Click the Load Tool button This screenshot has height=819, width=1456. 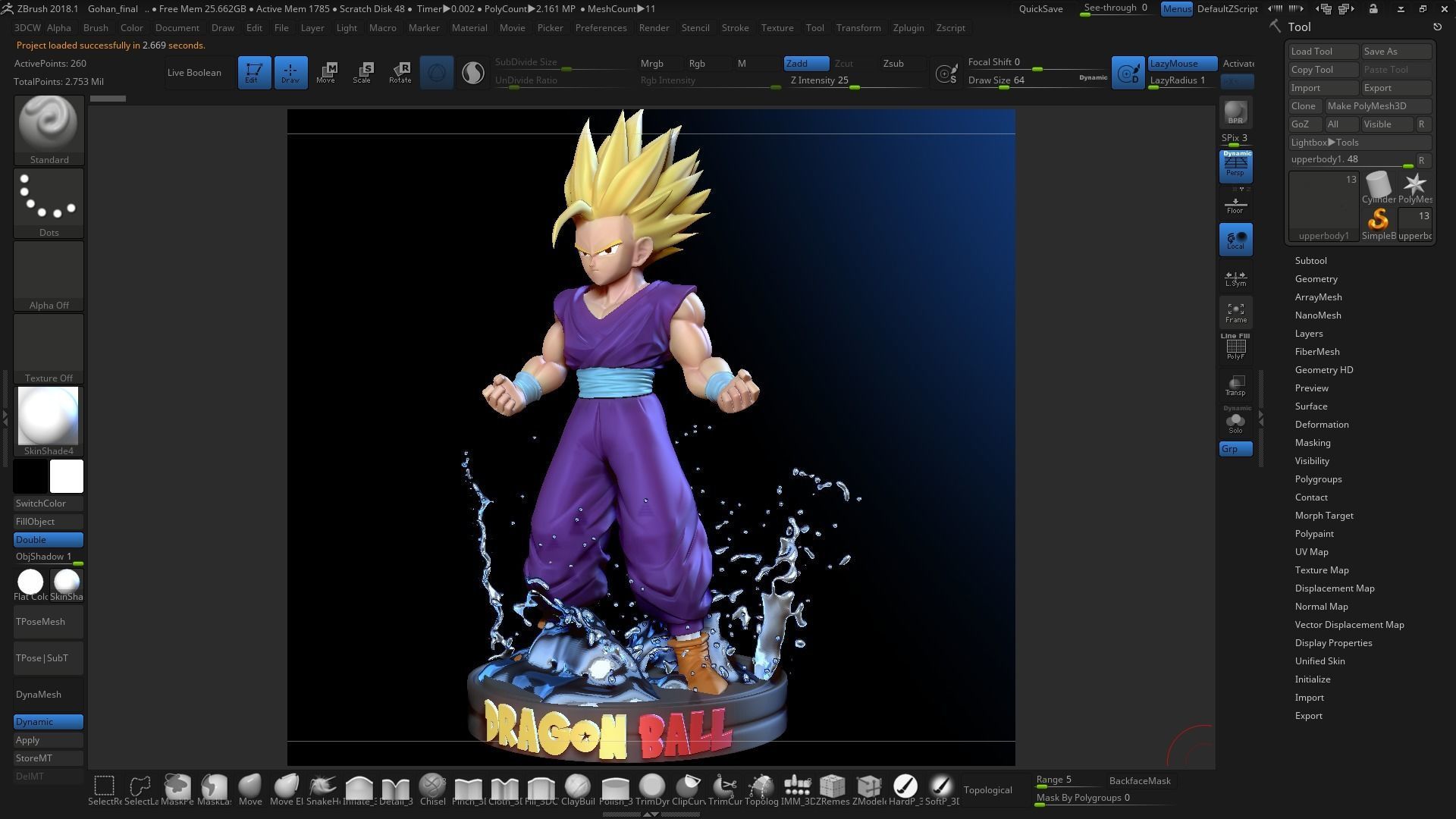pos(1323,52)
